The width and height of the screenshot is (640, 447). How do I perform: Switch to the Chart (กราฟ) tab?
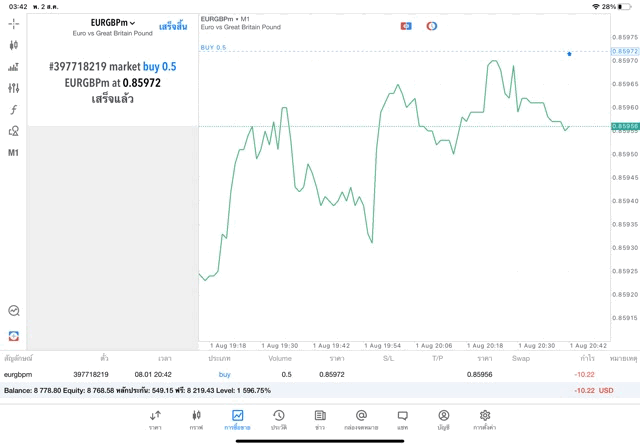point(196,419)
